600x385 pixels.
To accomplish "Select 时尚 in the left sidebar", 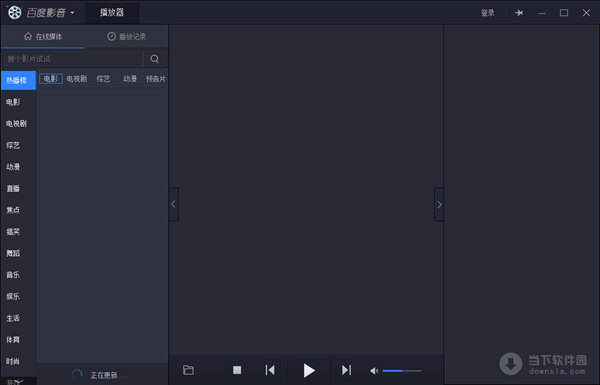I will (x=13, y=361).
